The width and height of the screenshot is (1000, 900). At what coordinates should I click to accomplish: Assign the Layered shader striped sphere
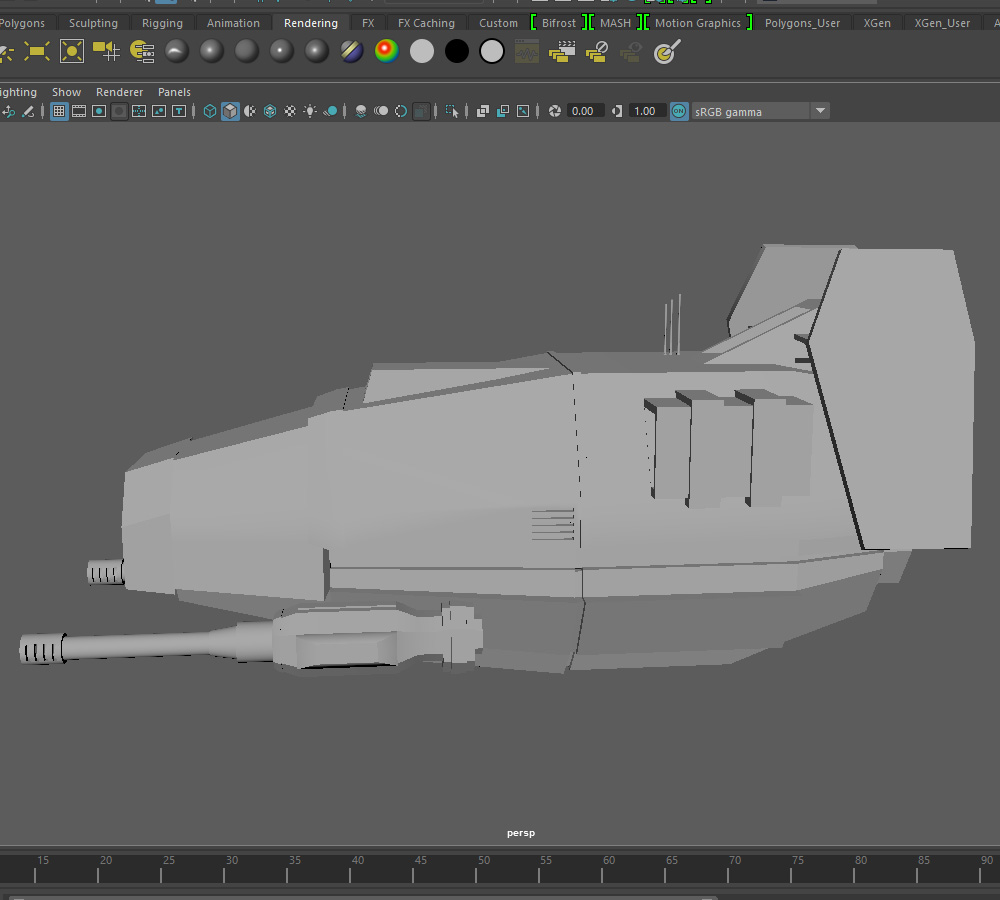[x=351, y=51]
